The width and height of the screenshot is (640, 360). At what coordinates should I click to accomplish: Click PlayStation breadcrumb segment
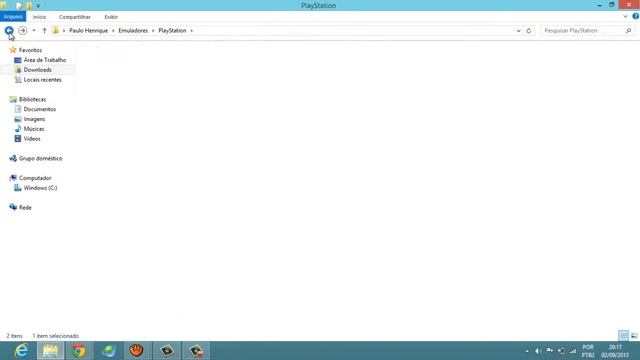pyautogui.click(x=172, y=31)
